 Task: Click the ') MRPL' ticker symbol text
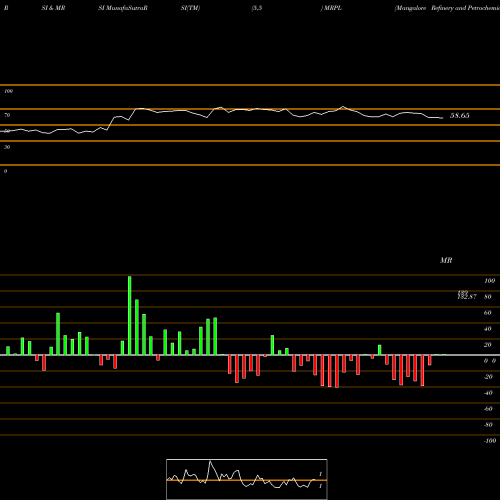pos(331,8)
